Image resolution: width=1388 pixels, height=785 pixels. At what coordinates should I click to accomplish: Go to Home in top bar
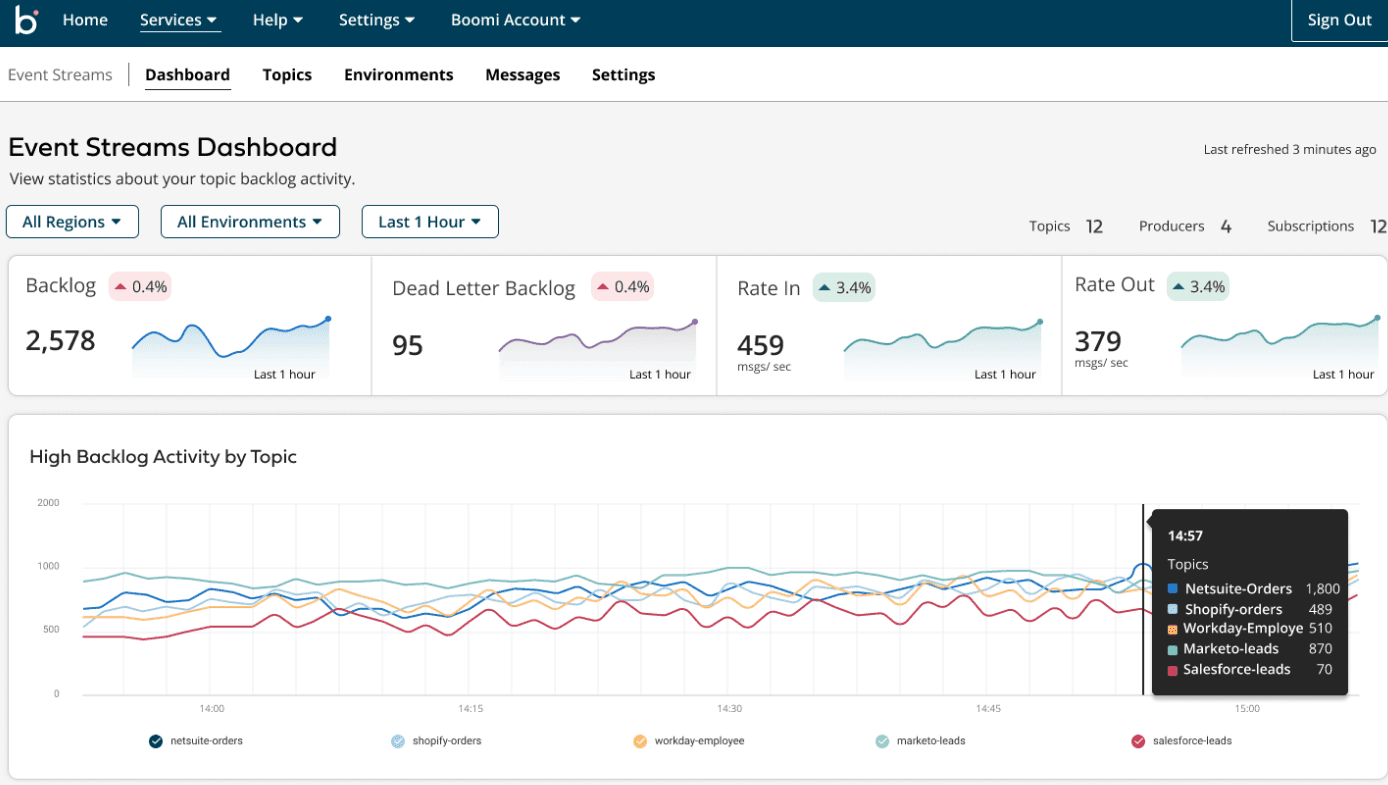[x=85, y=20]
